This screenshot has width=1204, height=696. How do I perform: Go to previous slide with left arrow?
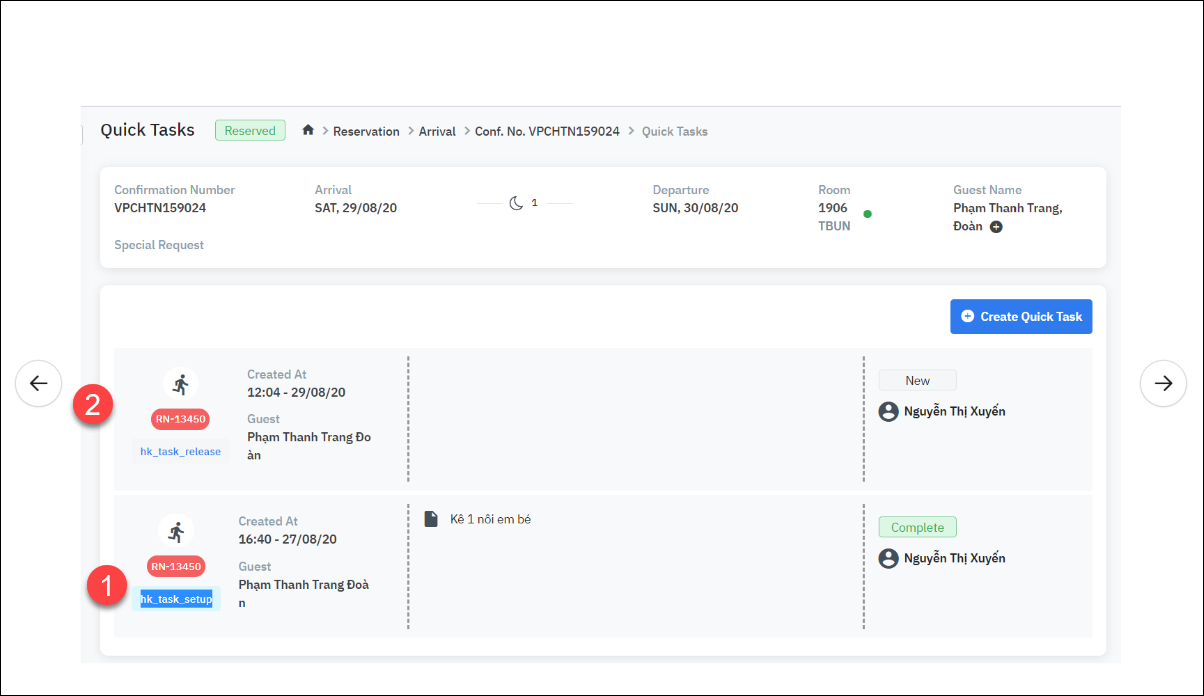[38, 383]
